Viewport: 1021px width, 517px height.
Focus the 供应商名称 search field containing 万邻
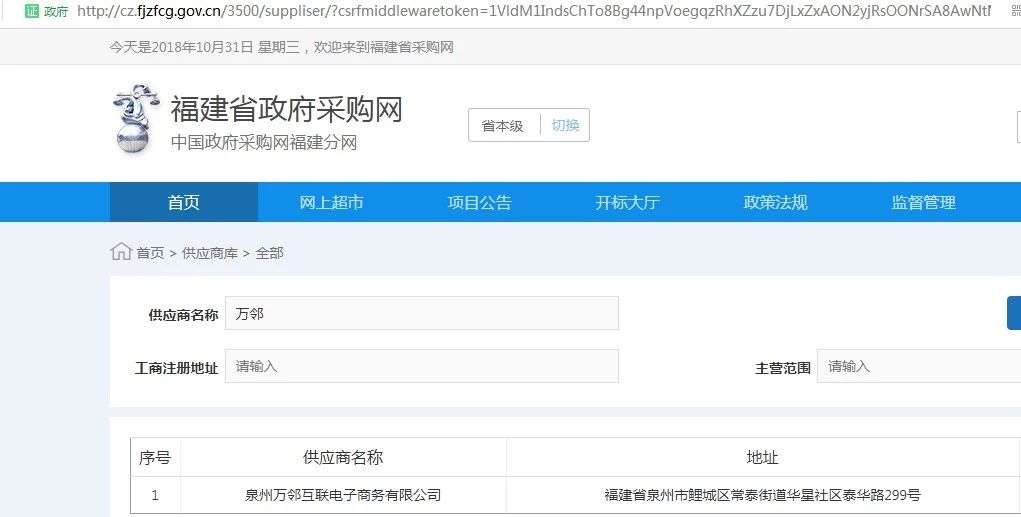[x=422, y=313]
